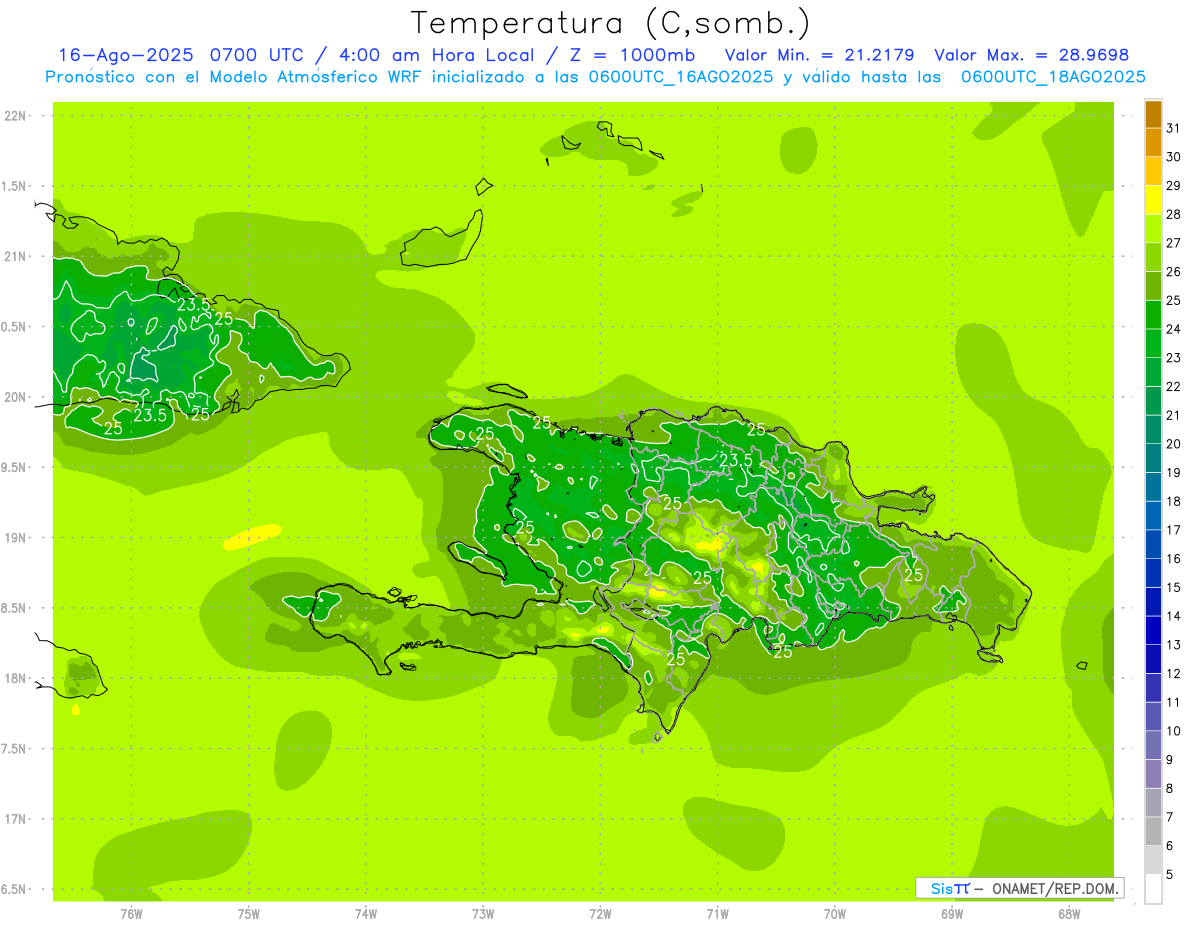Click the '0600UTC_18AGO2025' valid-until timestamp
The width and height of the screenshot is (1200, 927).
tap(1053, 77)
